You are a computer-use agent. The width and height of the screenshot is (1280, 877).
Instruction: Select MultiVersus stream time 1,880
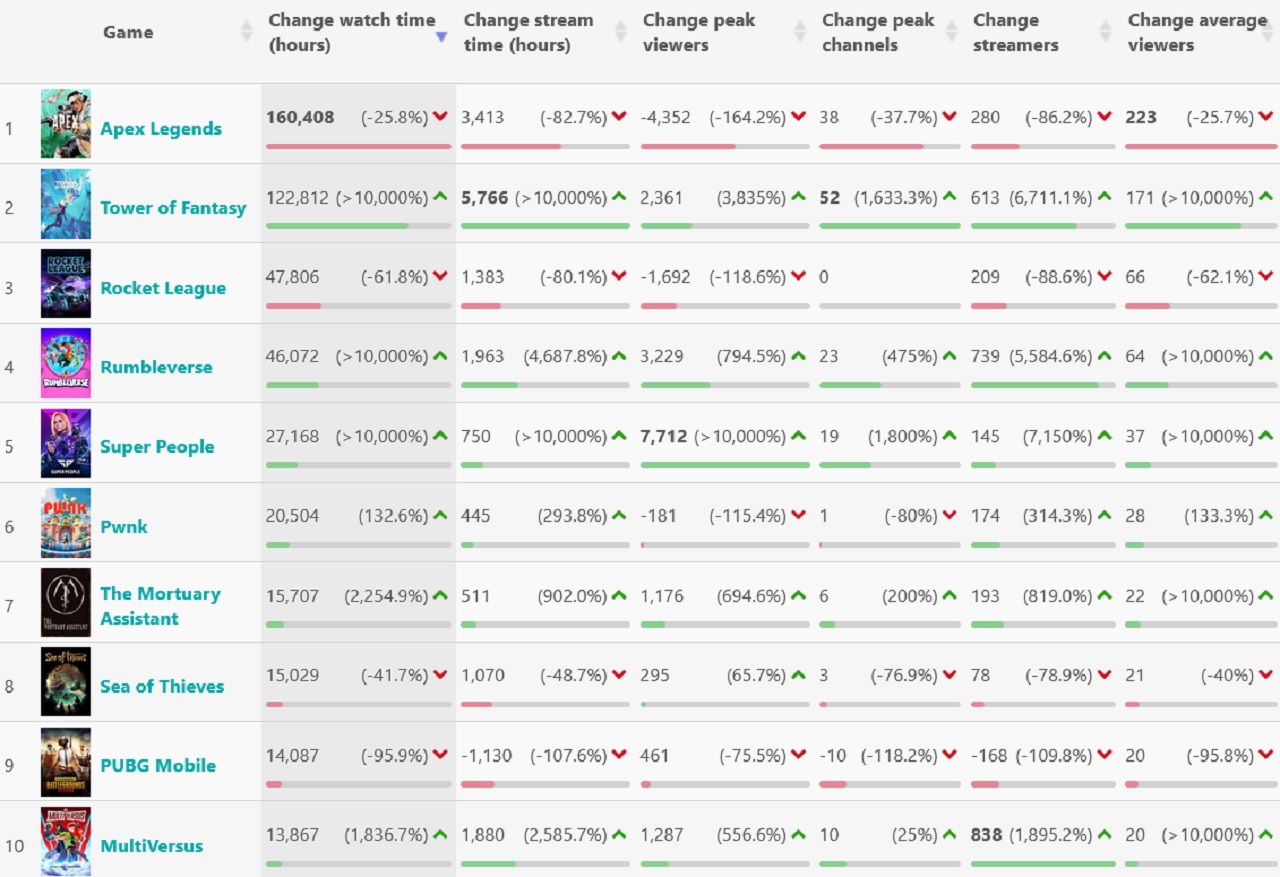(x=483, y=834)
